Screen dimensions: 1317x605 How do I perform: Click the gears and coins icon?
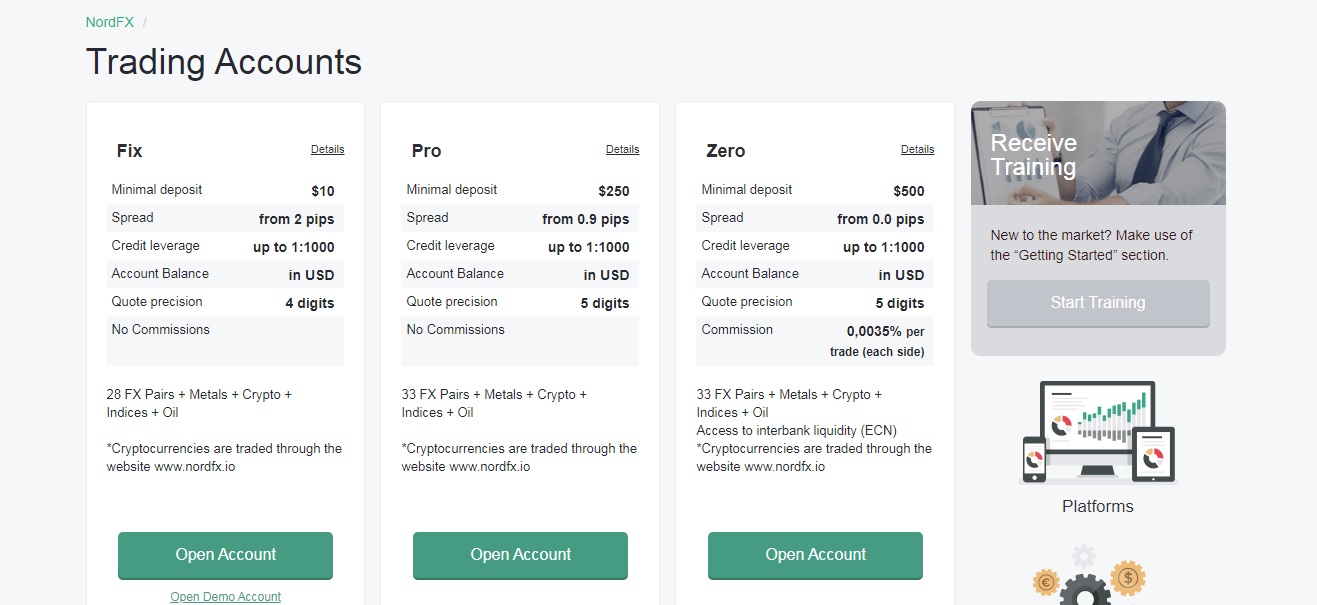click(x=1086, y=577)
